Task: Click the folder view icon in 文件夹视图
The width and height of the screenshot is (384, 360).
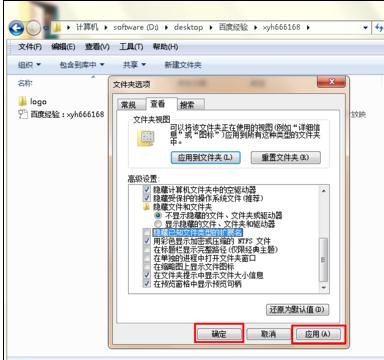Action: pyautogui.click(x=146, y=138)
